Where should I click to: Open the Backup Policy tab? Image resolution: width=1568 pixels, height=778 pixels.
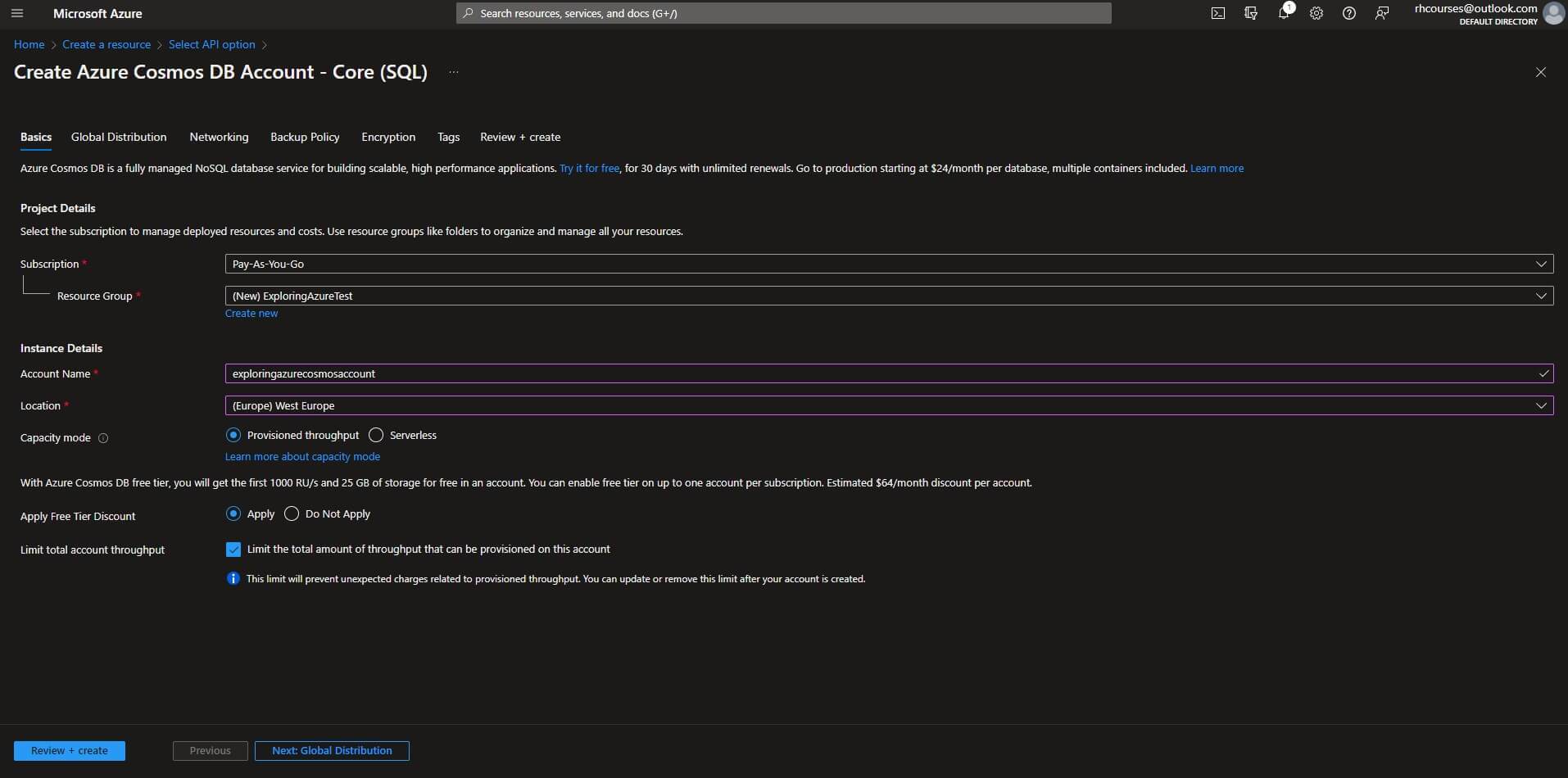click(x=305, y=137)
